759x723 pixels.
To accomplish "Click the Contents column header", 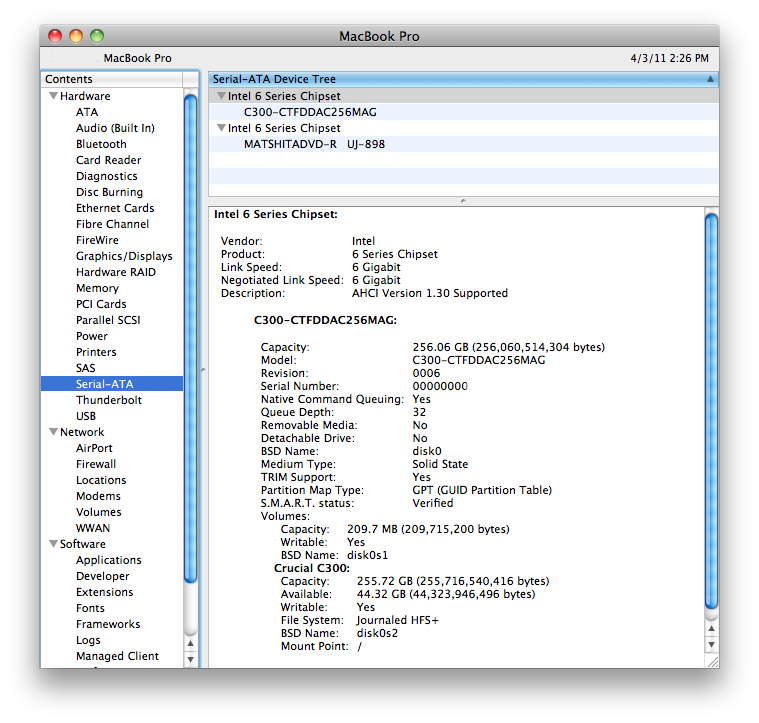I will 112,79.
